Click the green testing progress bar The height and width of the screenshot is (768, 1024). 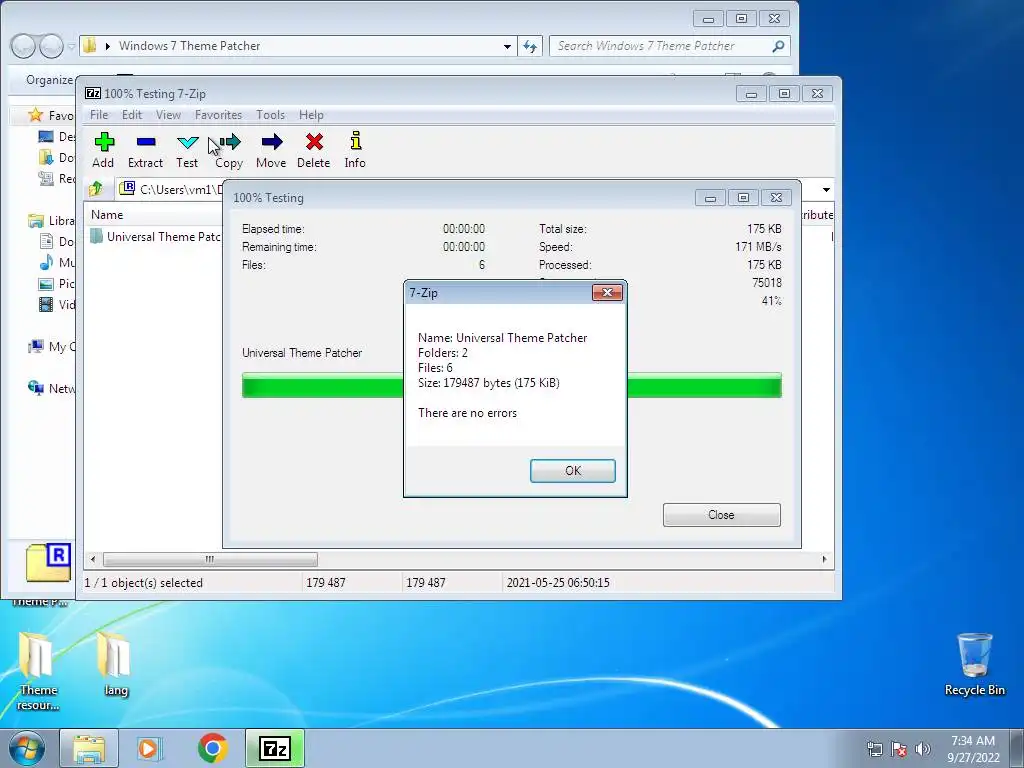pos(511,385)
